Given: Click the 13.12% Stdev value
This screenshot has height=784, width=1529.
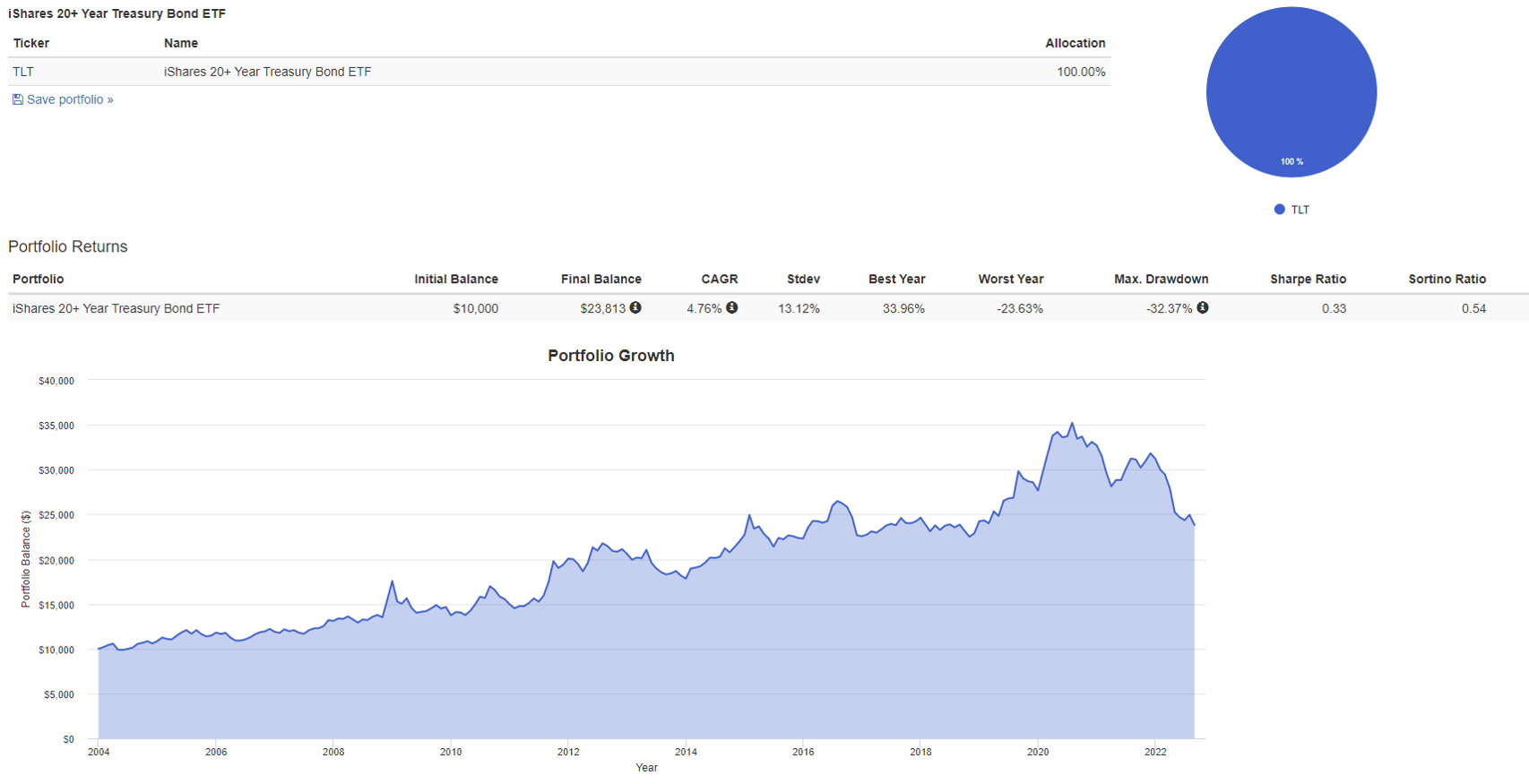Looking at the screenshot, I should coord(799,308).
